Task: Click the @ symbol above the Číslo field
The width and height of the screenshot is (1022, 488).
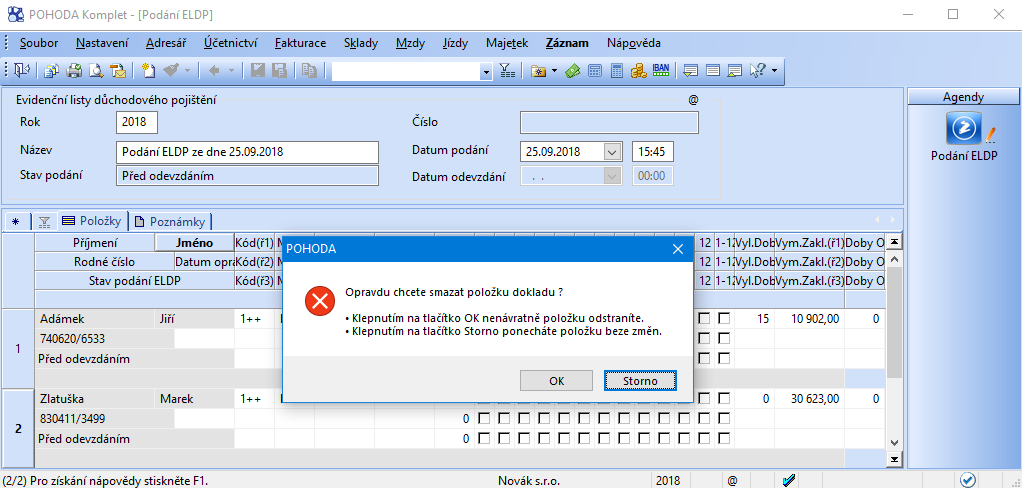Action: pos(693,100)
